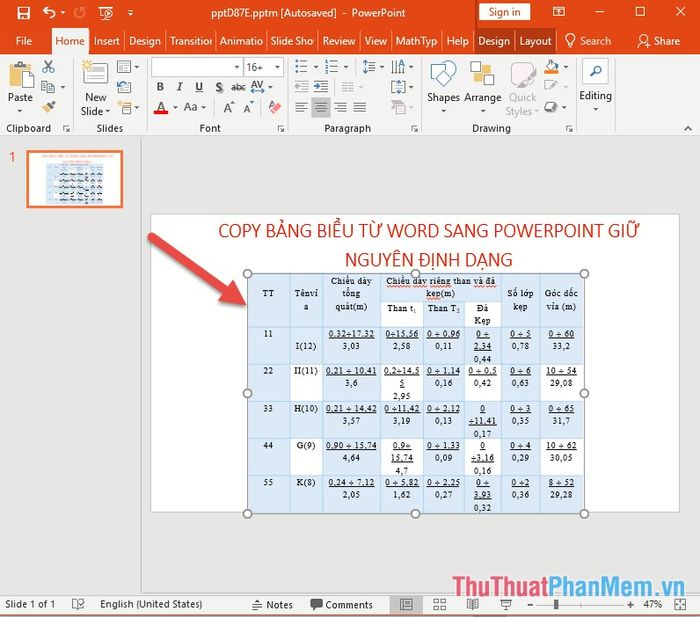Click English (United States) language indicator
The height and width of the screenshot is (617, 700).
151,604
